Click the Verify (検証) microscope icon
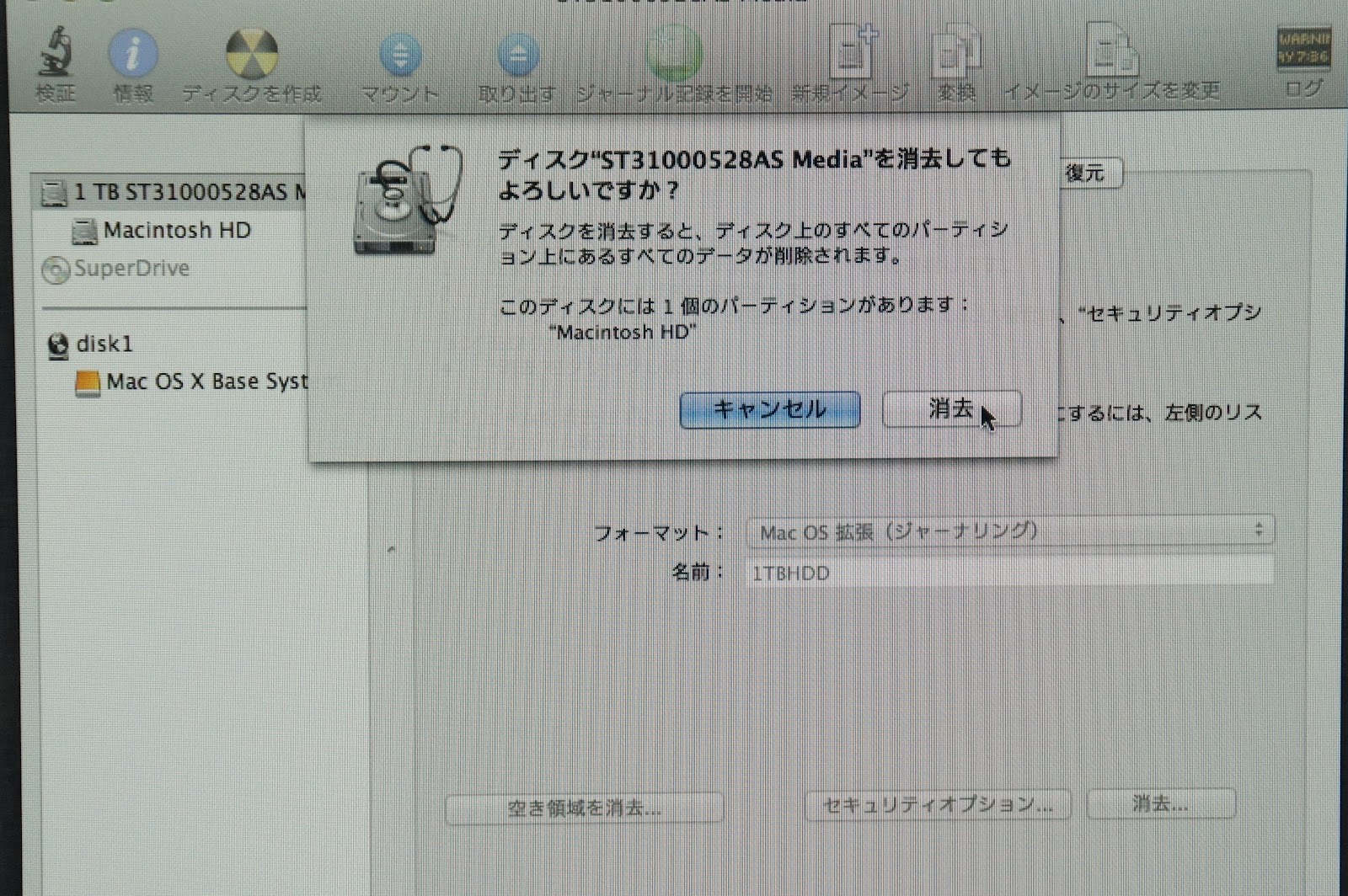Image resolution: width=1348 pixels, height=896 pixels. [x=56, y=52]
